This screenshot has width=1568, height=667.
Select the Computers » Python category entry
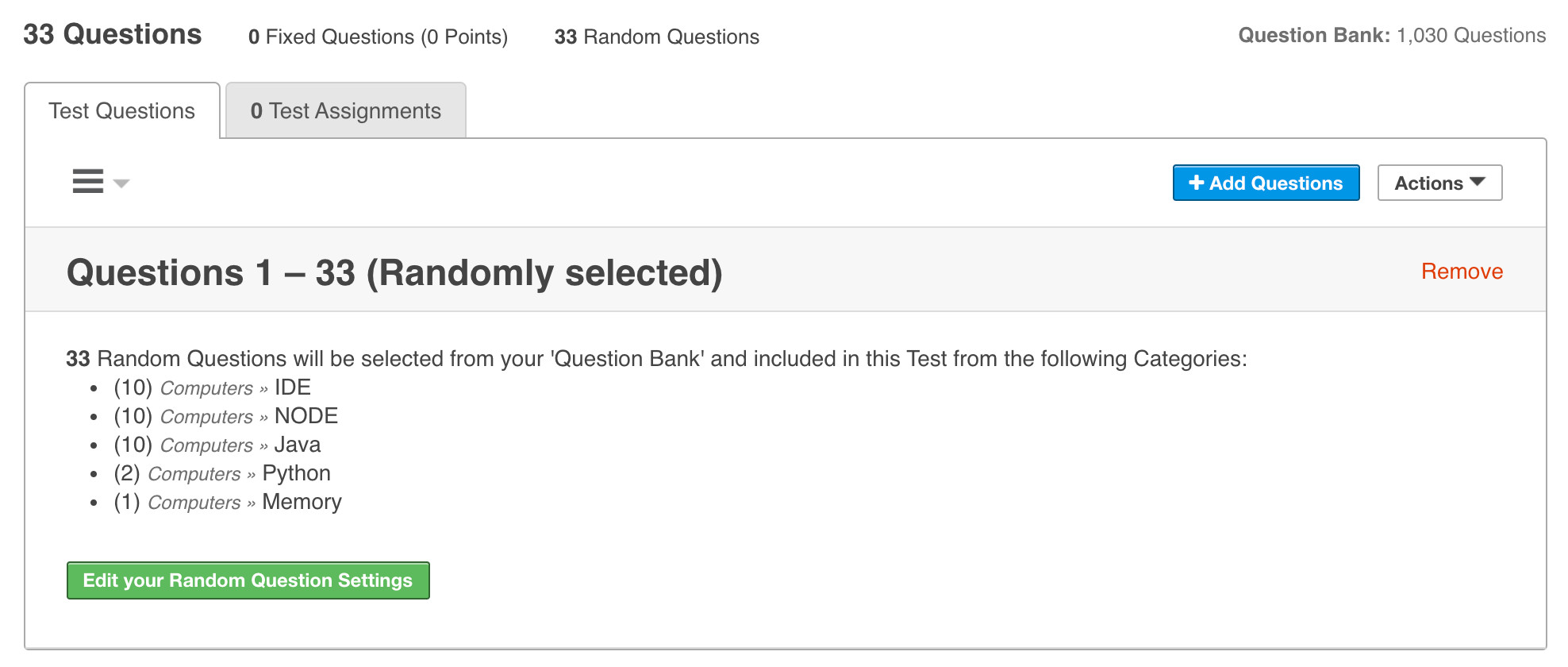238,473
